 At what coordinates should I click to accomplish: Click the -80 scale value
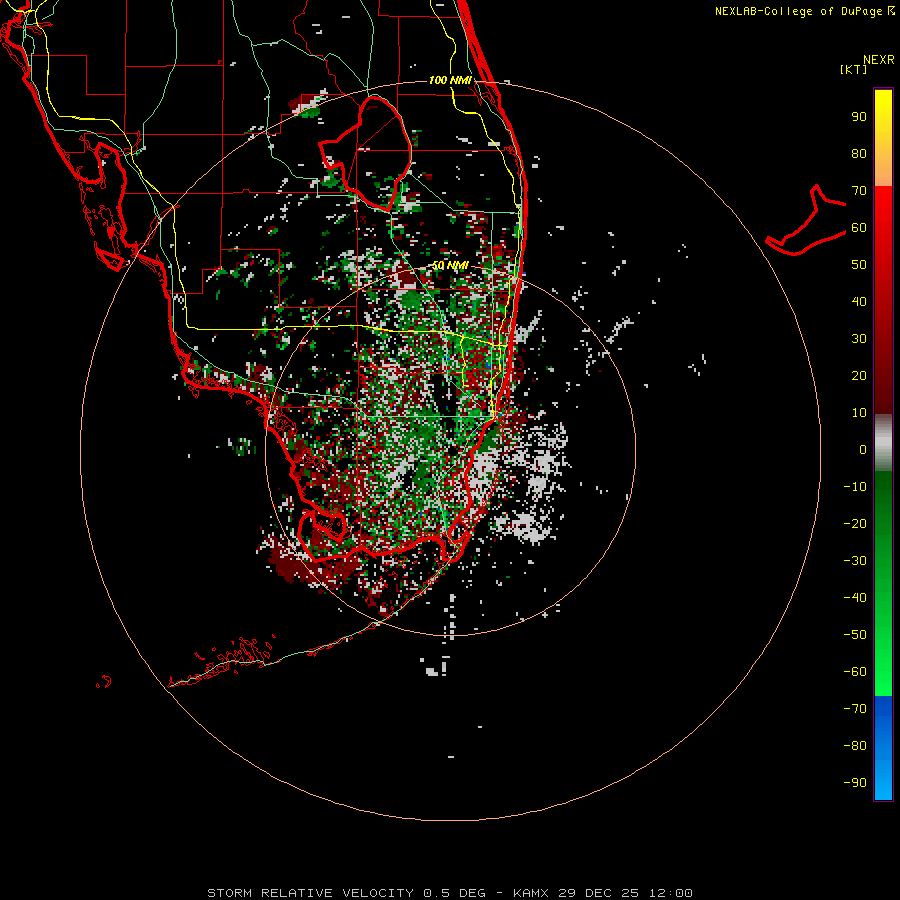point(855,746)
